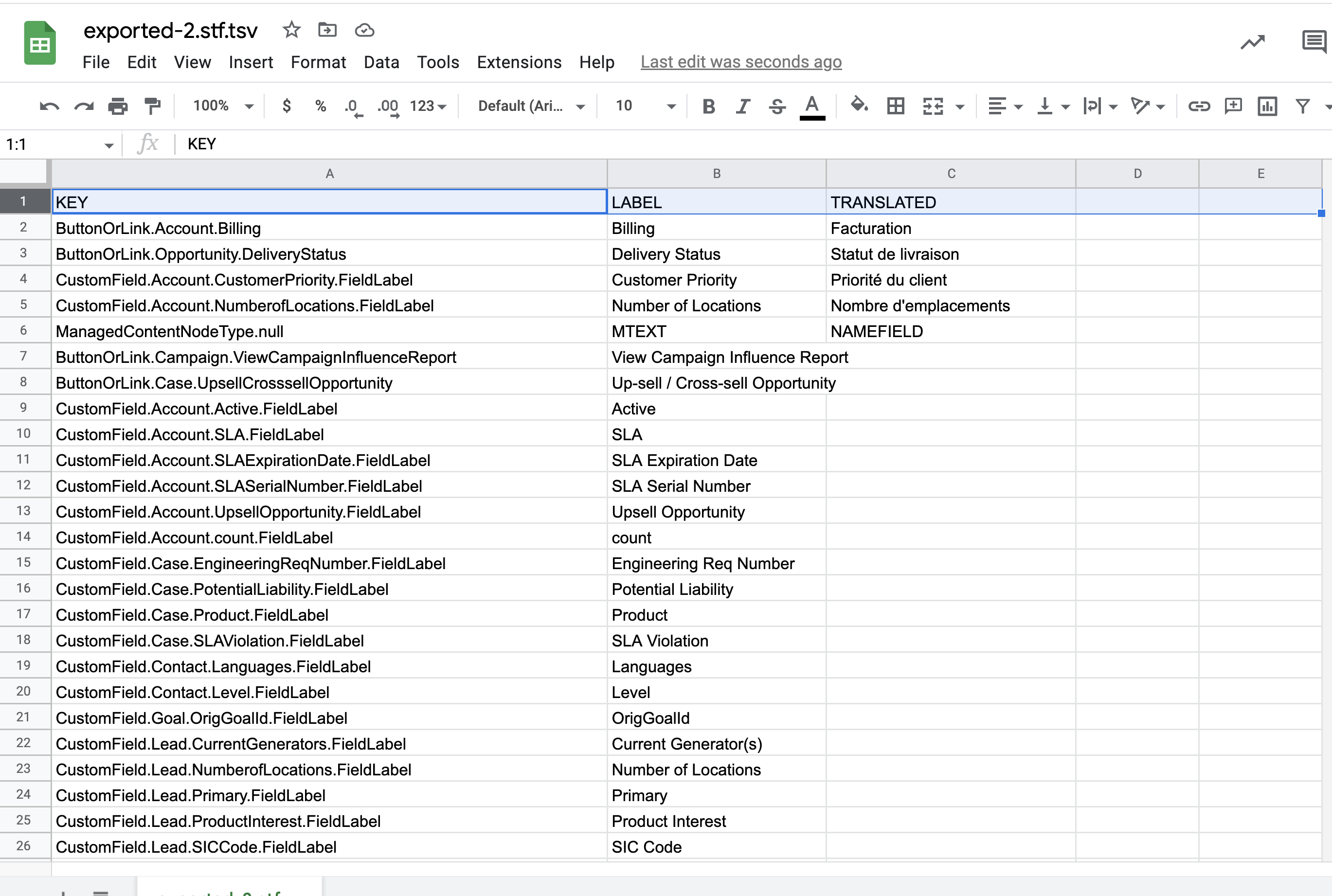
Task: Select the column C header
Action: click(x=951, y=174)
